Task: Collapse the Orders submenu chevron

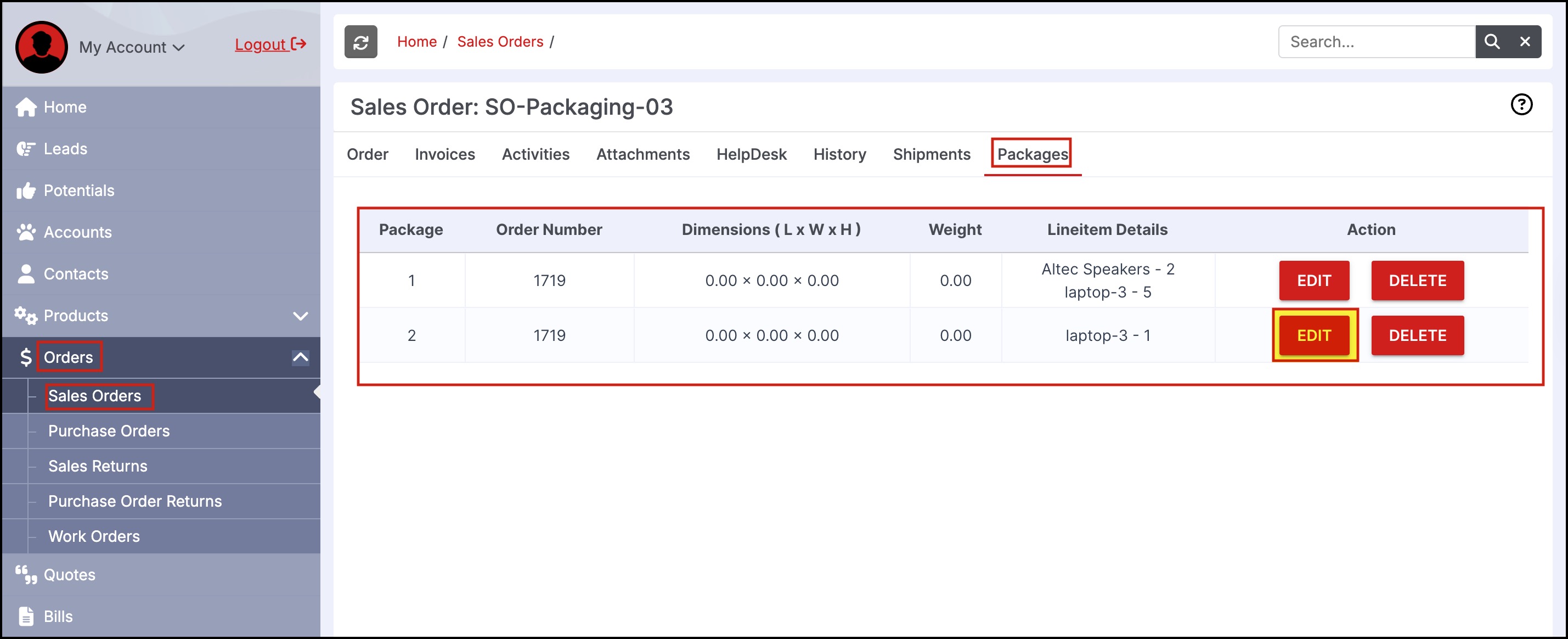Action: [301, 357]
